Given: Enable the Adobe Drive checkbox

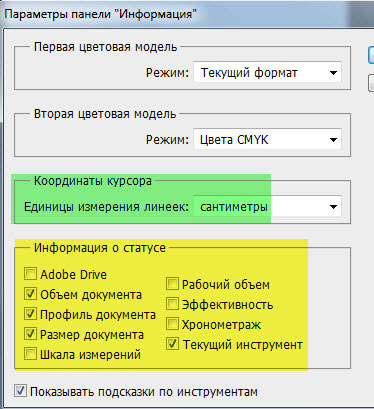Looking at the screenshot, I should [30, 274].
